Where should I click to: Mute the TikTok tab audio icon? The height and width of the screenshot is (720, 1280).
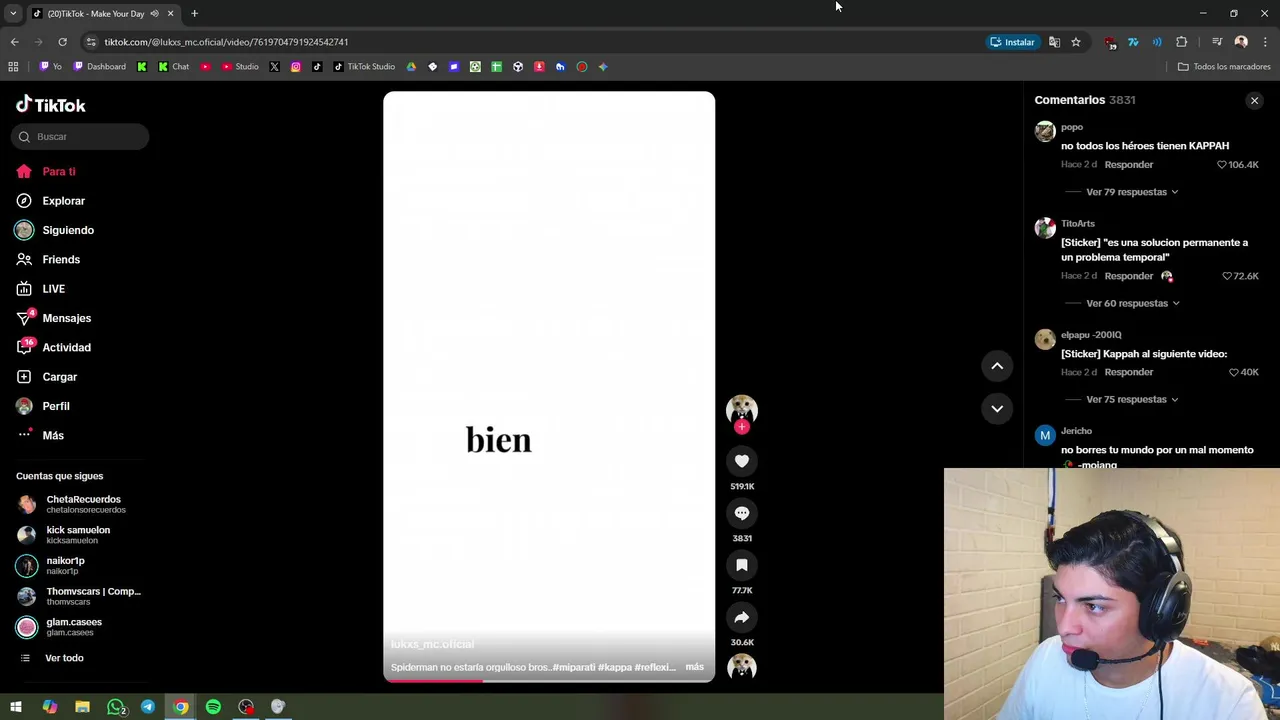point(154,14)
